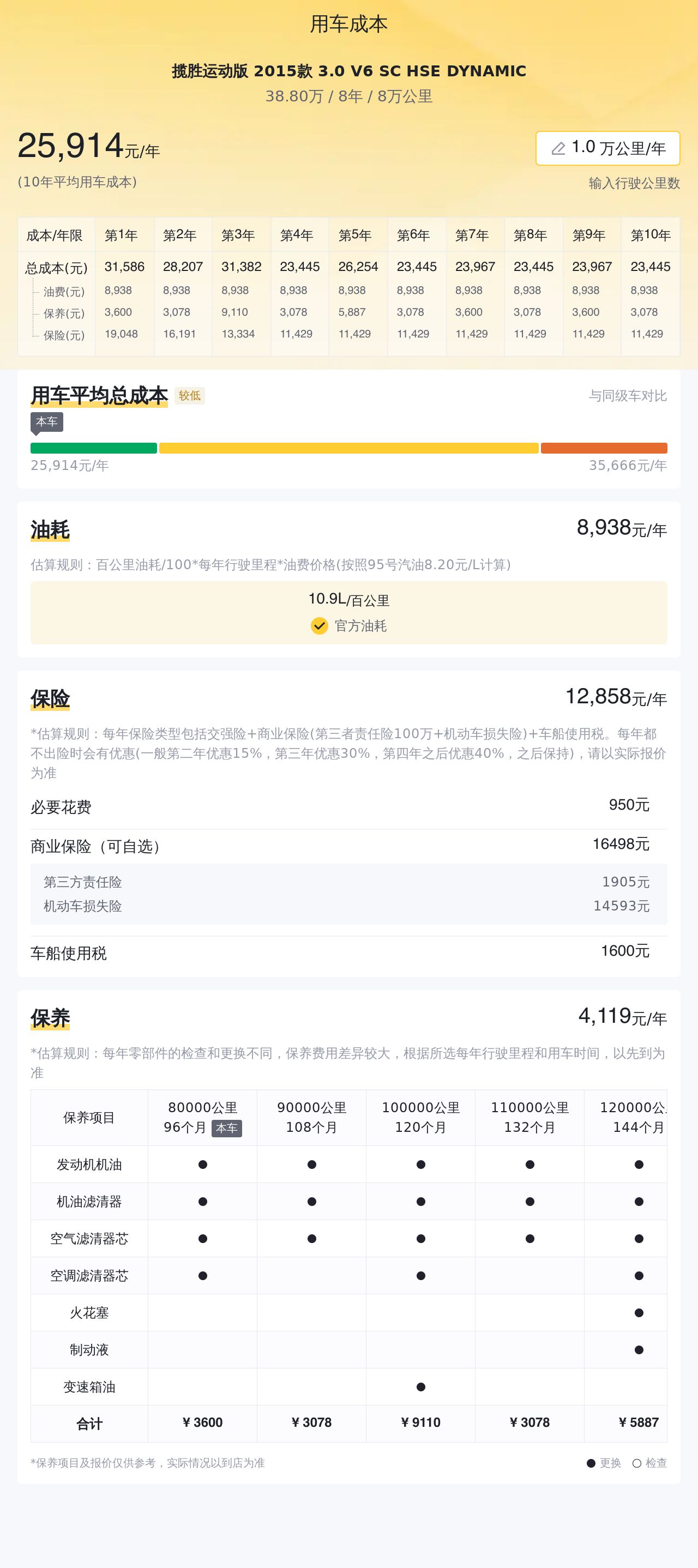Click the first-year insurance fee 19,048
Image resolution: width=698 pixels, height=1568 pixels.
tap(121, 334)
